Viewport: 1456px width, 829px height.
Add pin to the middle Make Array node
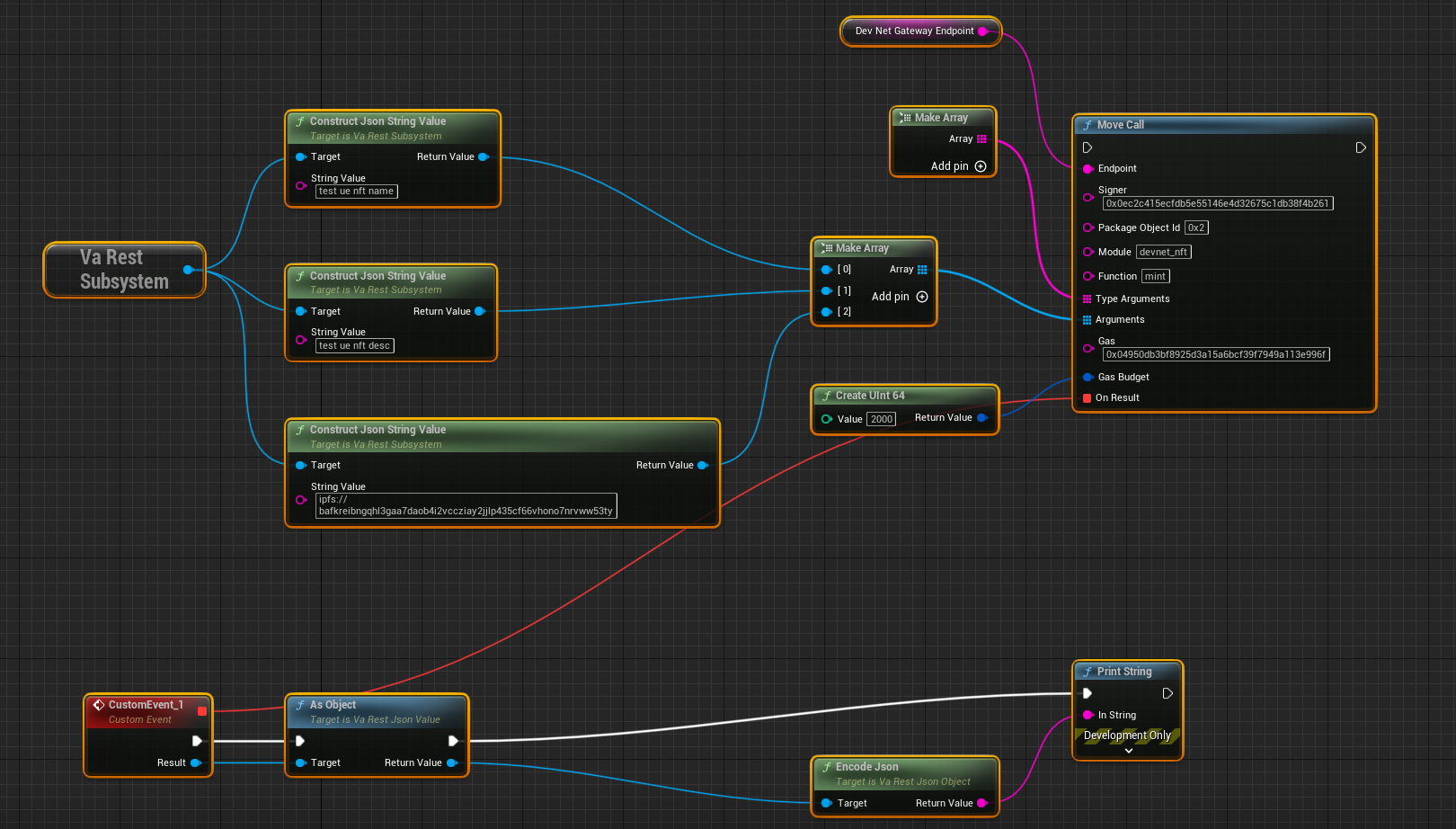[x=921, y=297]
